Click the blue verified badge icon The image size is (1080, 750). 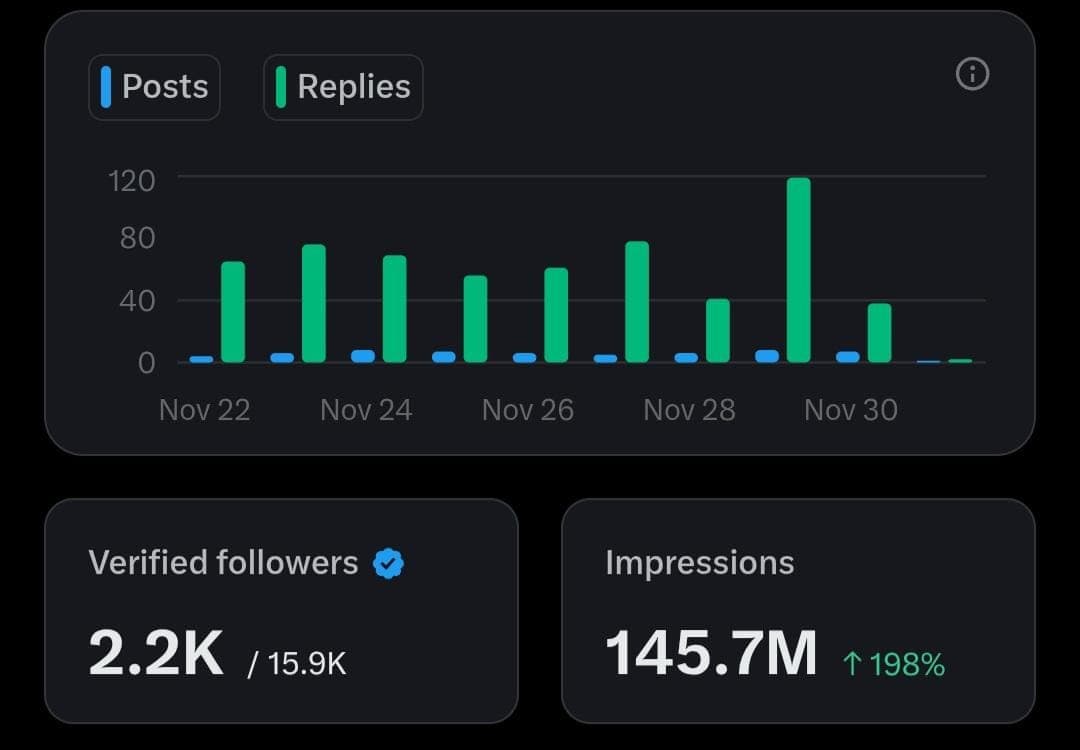pos(388,563)
